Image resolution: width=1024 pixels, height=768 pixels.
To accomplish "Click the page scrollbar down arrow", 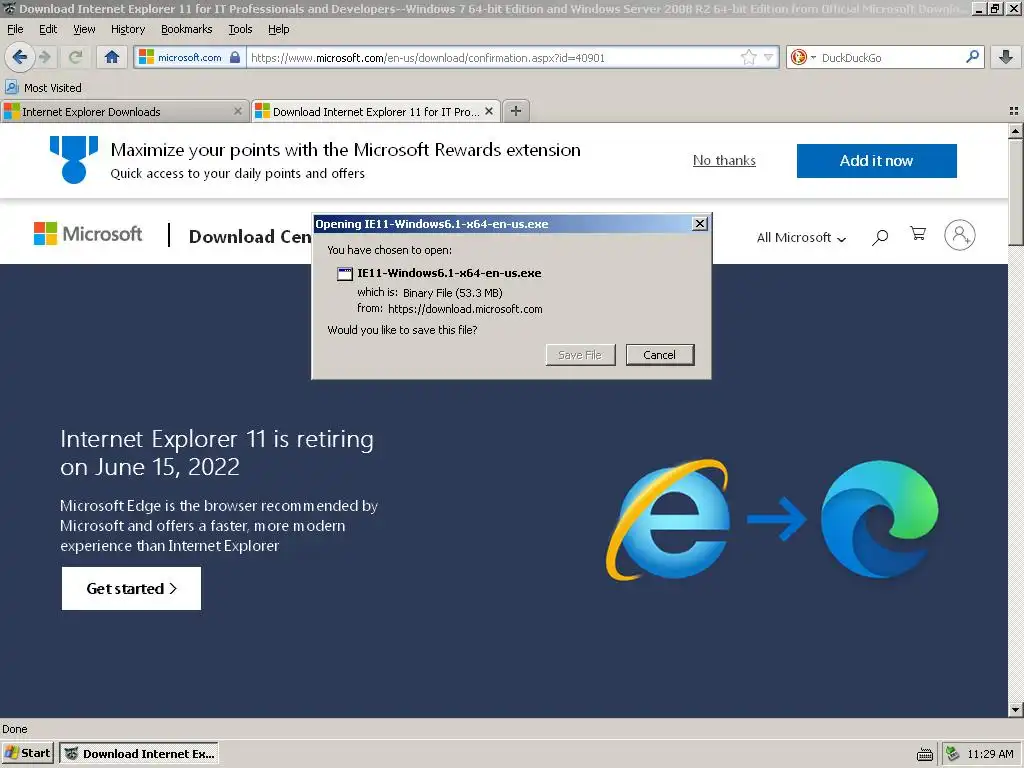I will [x=1016, y=710].
